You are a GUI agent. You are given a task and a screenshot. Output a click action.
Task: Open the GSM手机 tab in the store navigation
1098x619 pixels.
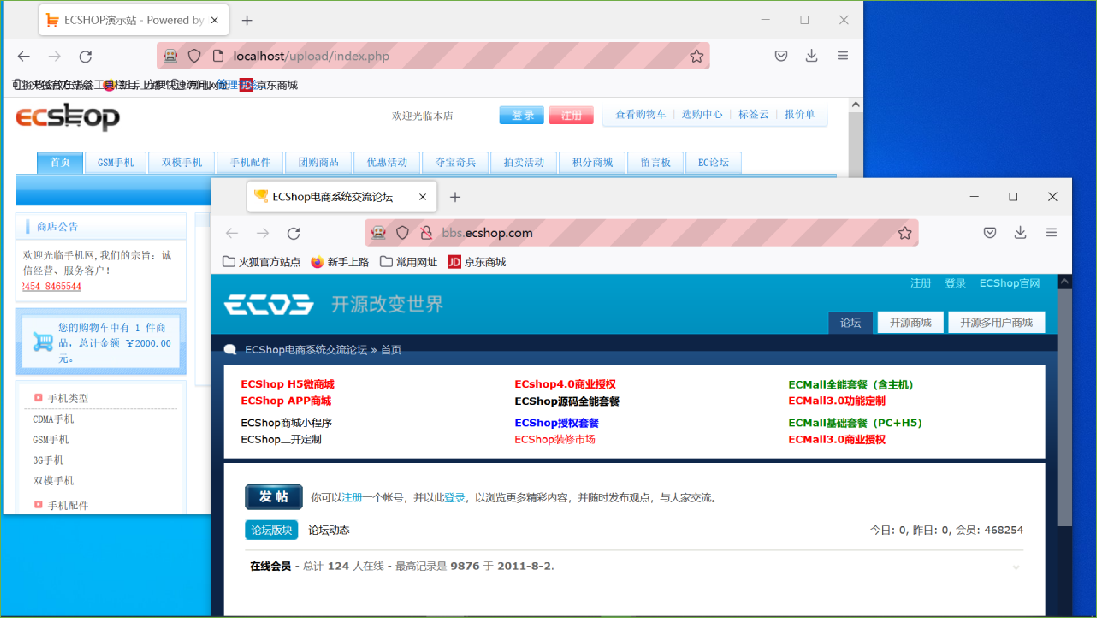click(x=116, y=162)
